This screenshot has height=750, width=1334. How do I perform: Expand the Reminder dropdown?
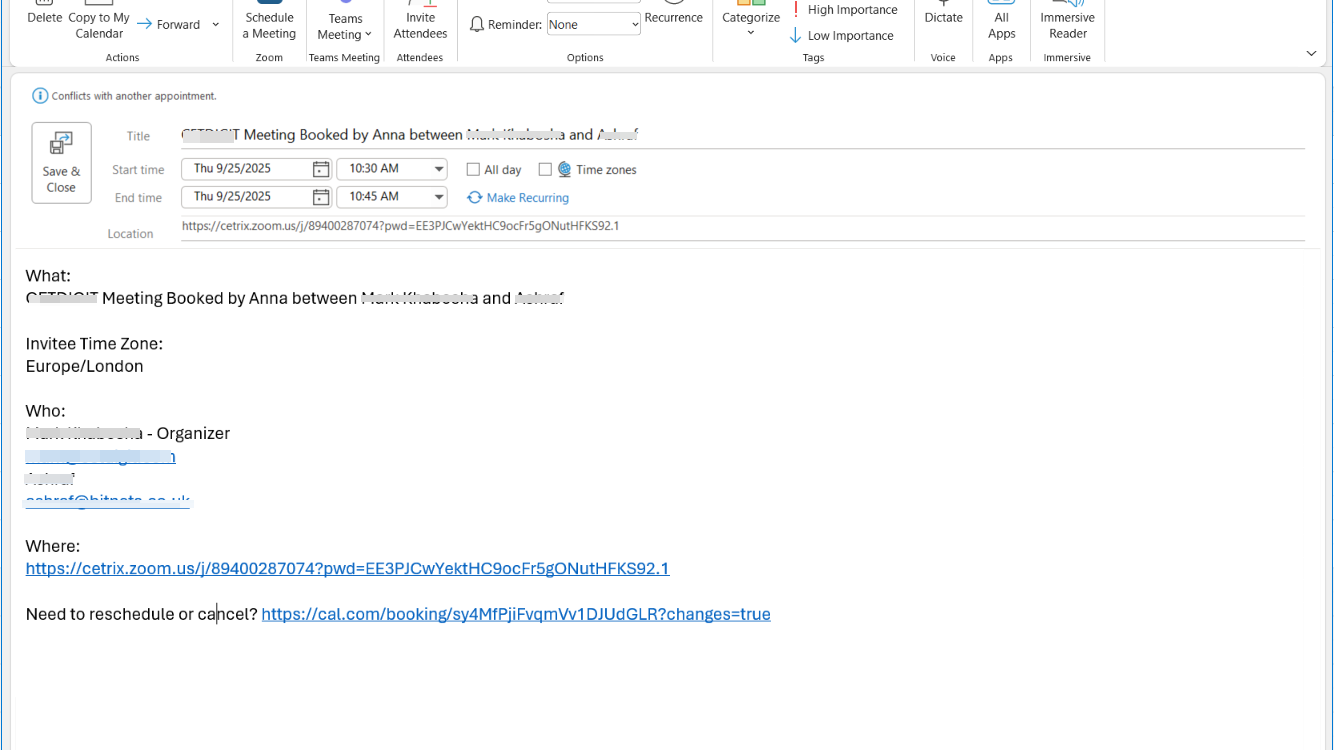click(635, 24)
